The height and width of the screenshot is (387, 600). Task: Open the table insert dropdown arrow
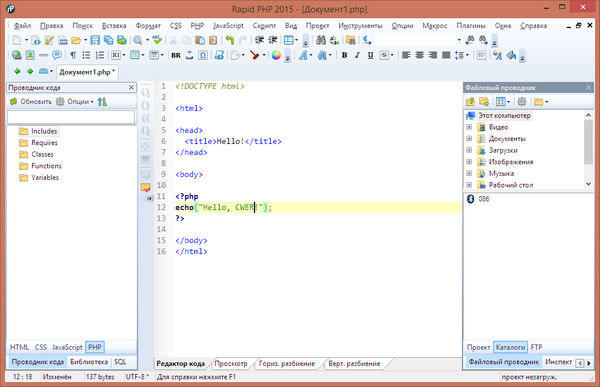143,55
